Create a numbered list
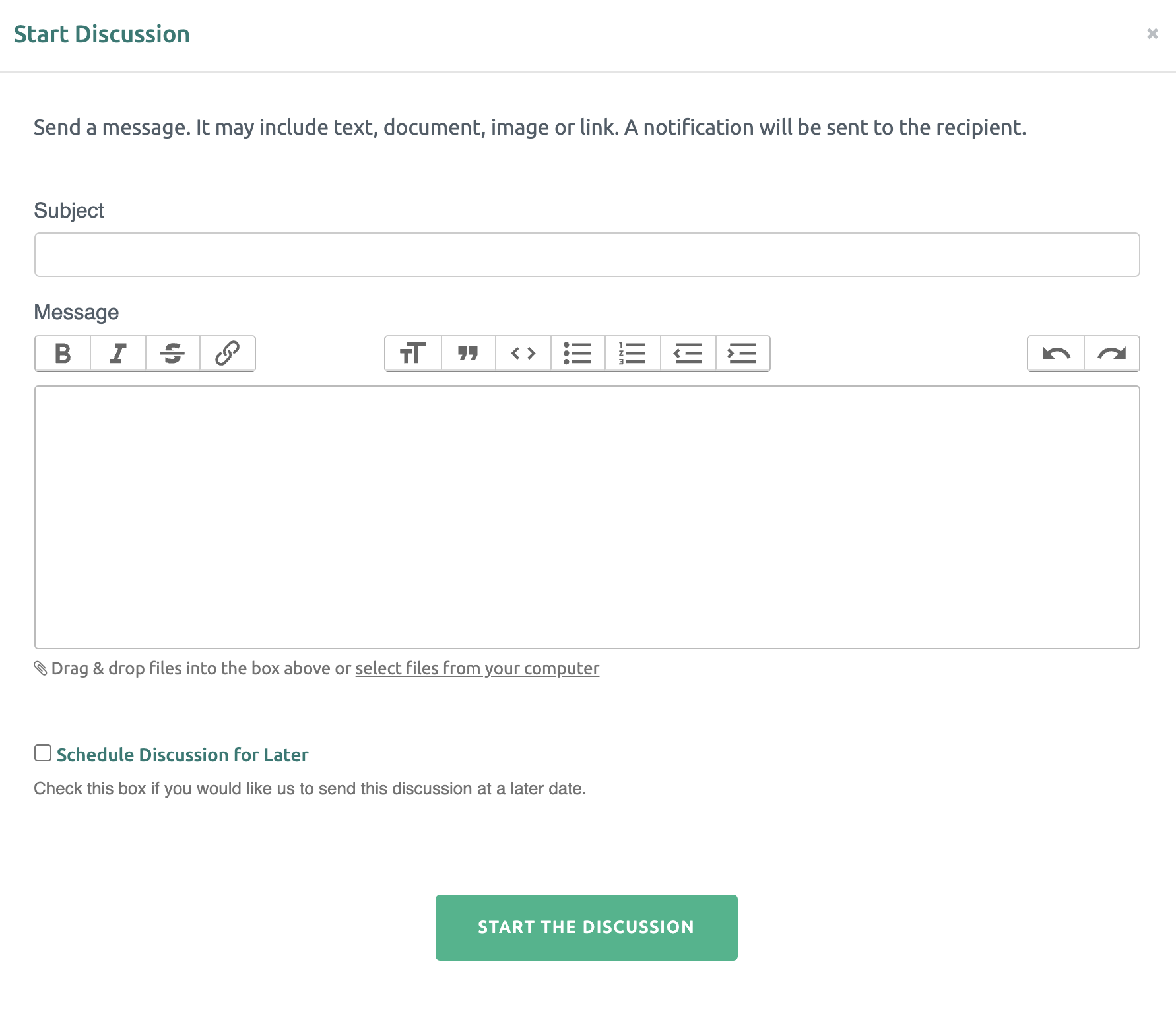The image size is (1176, 1024). click(632, 354)
